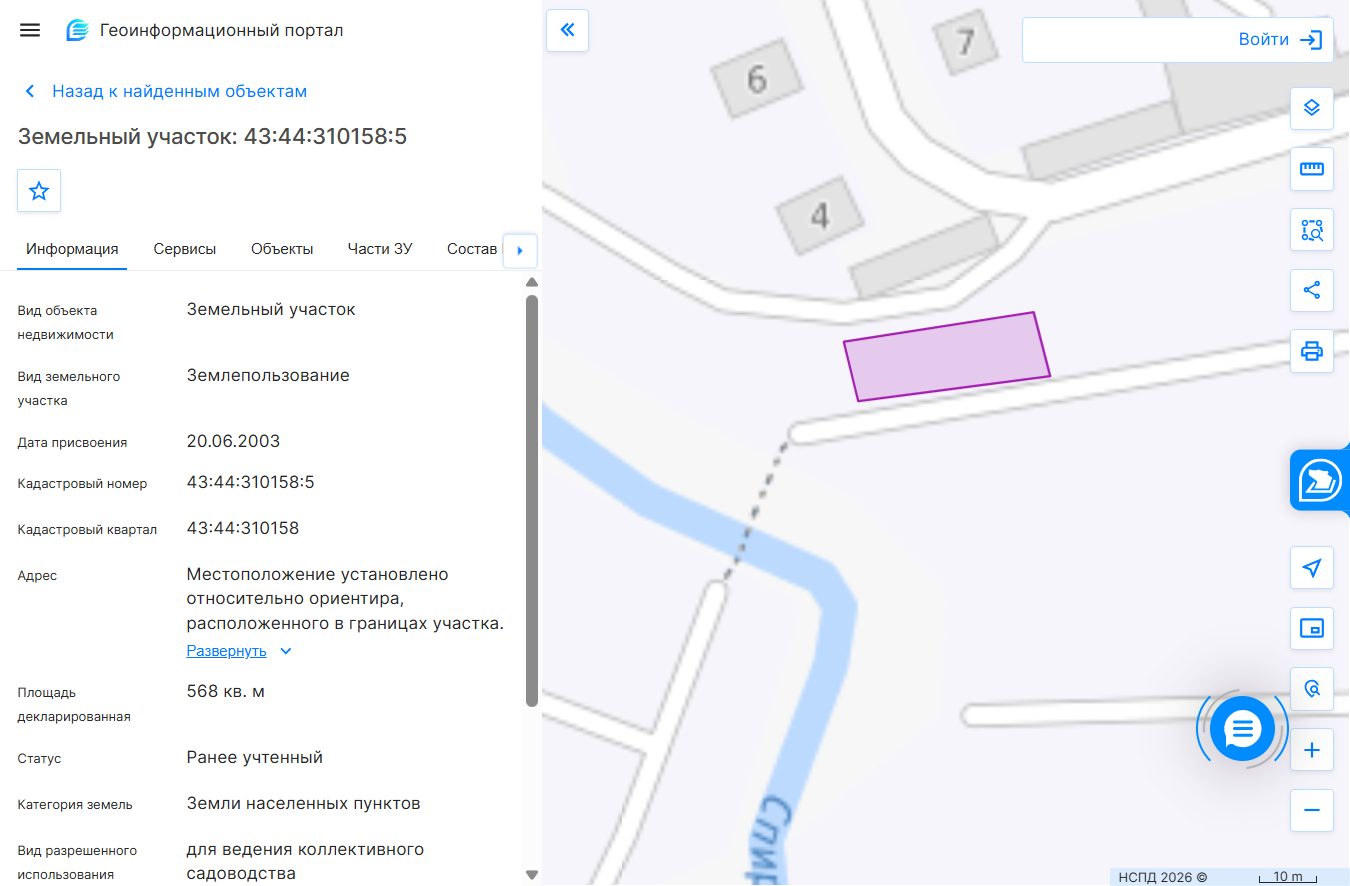Image resolution: width=1350 pixels, height=886 pixels.
Task: Click the area value 568 кв. м
Action: point(226,691)
